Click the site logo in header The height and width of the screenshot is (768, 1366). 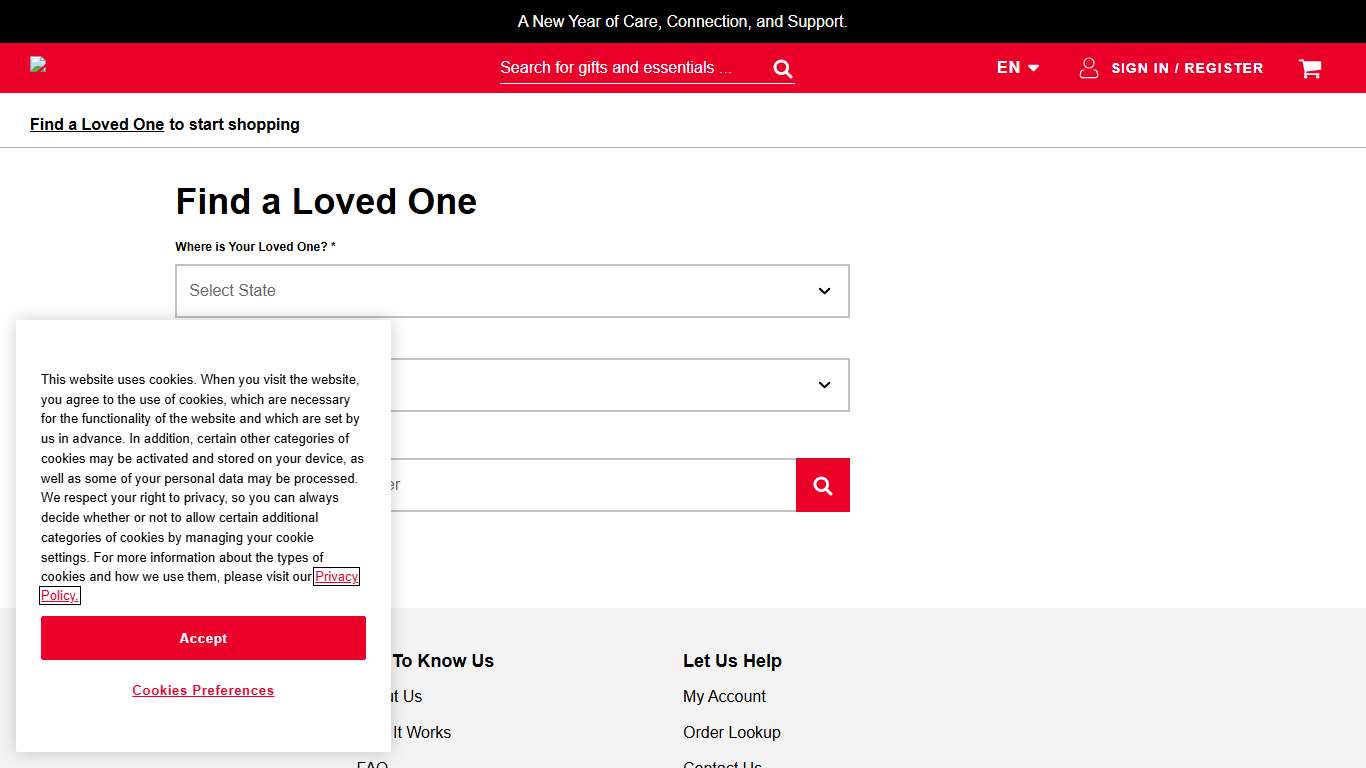point(39,65)
